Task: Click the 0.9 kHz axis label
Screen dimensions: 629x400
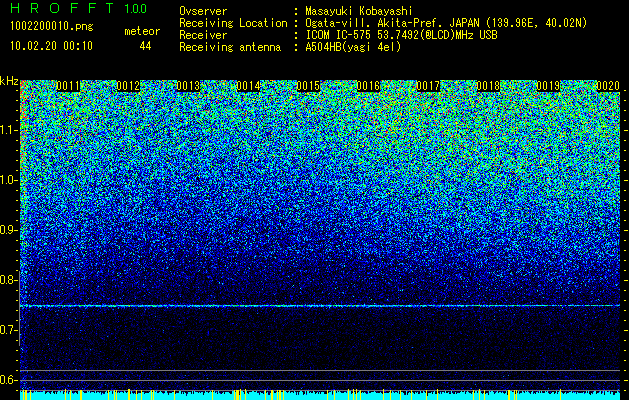Action: (8, 230)
